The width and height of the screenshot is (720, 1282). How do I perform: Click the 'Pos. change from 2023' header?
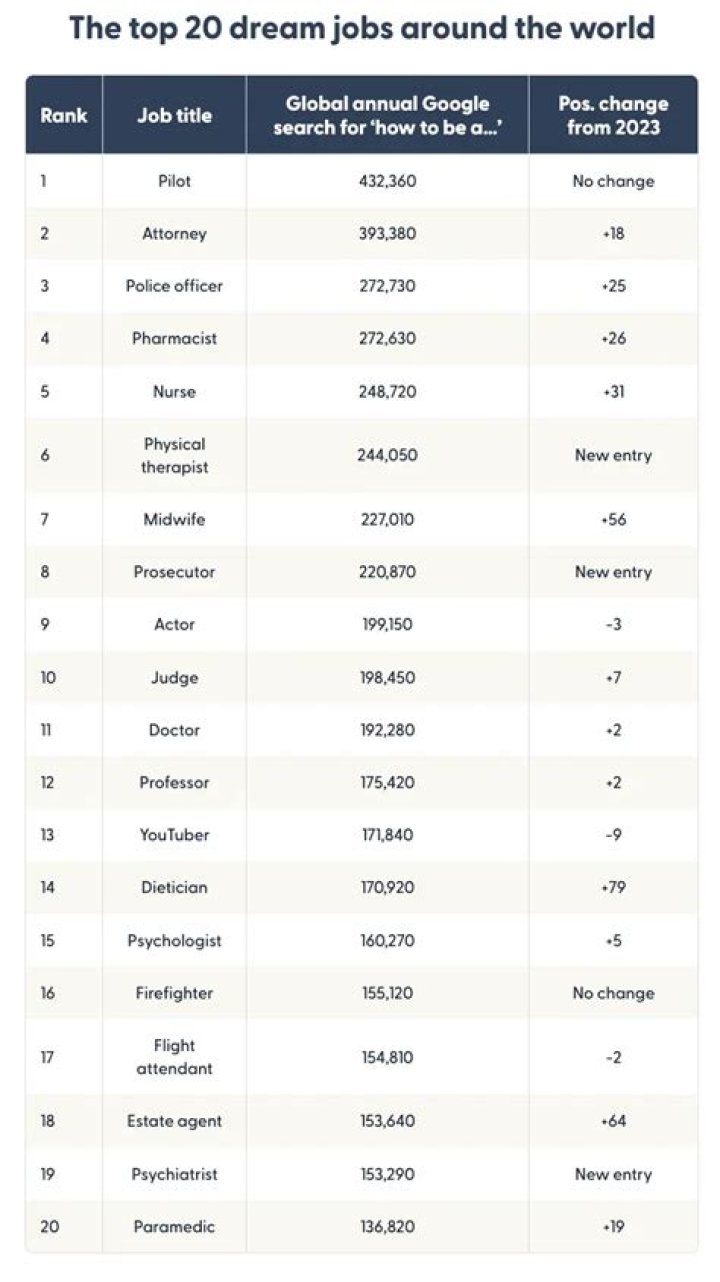tap(613, 116)
